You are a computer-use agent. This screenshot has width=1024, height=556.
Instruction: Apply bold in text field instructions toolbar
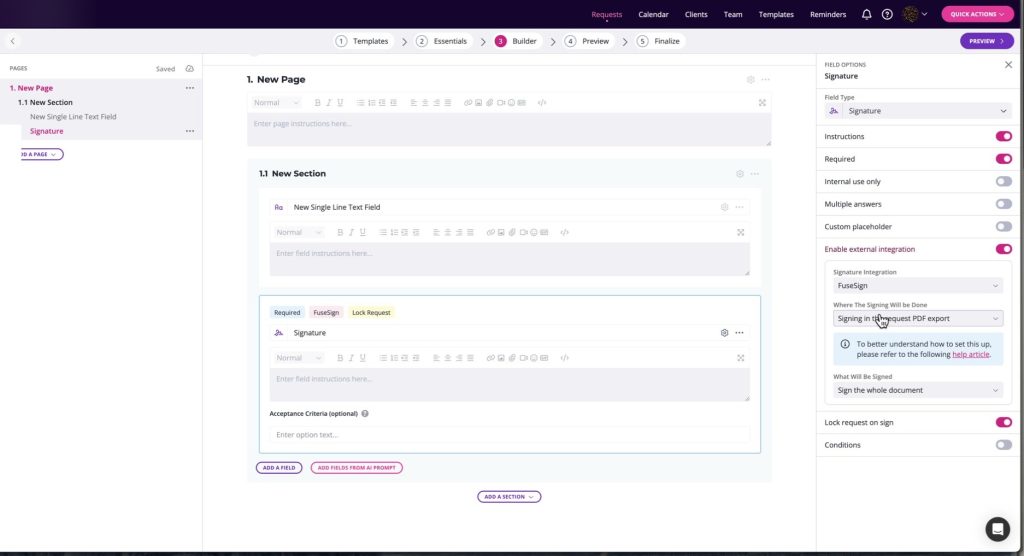(340, 233)
